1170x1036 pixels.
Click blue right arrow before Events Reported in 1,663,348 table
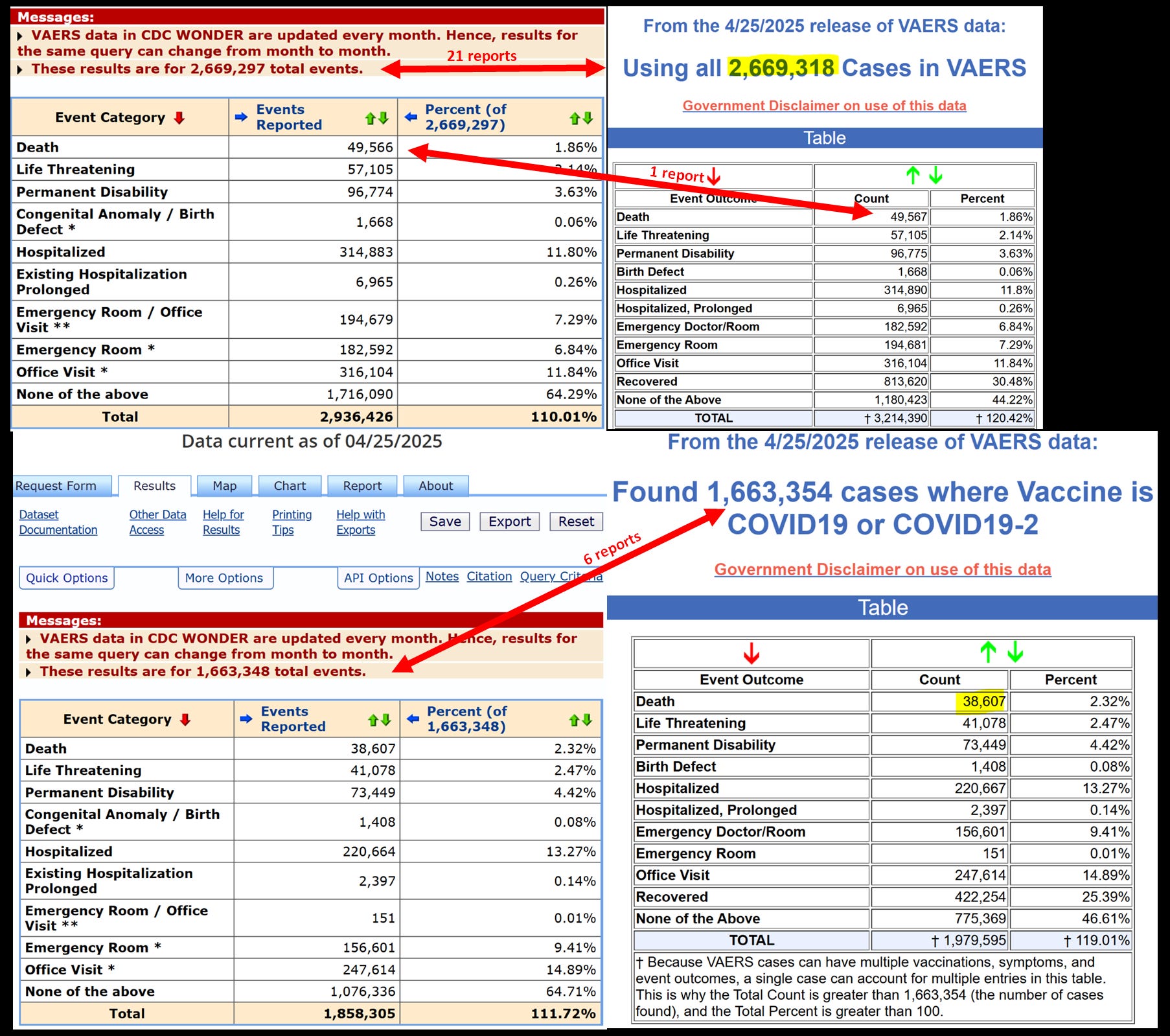coord(246,719)
